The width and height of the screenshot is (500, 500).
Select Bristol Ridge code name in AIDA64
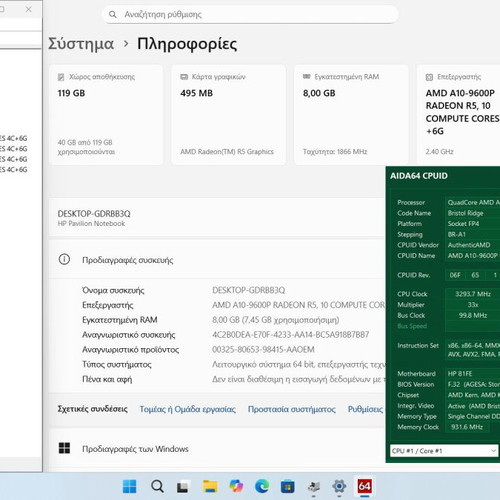[465, 213]
